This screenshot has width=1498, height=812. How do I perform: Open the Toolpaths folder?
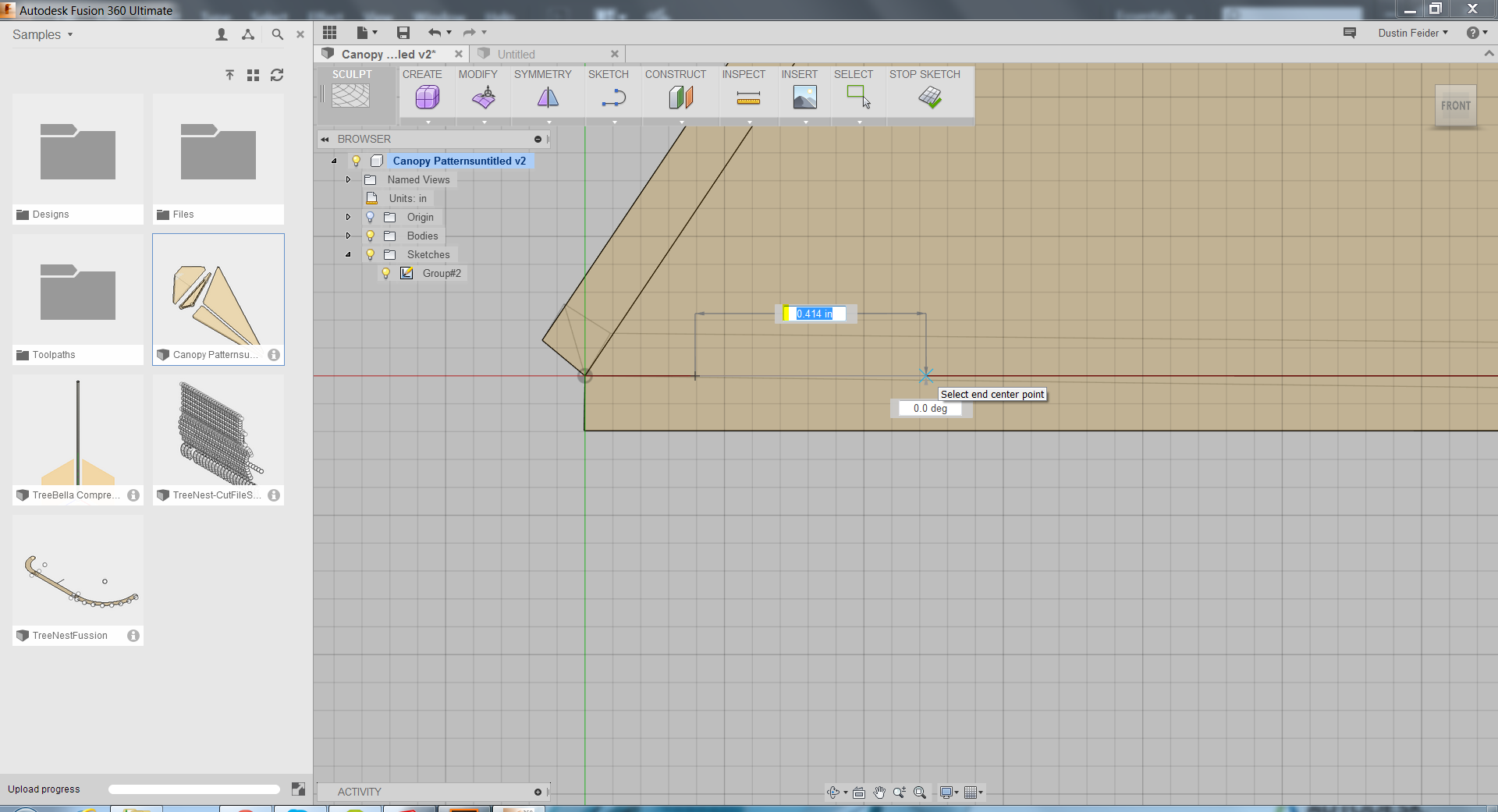(x=78, y=300)
